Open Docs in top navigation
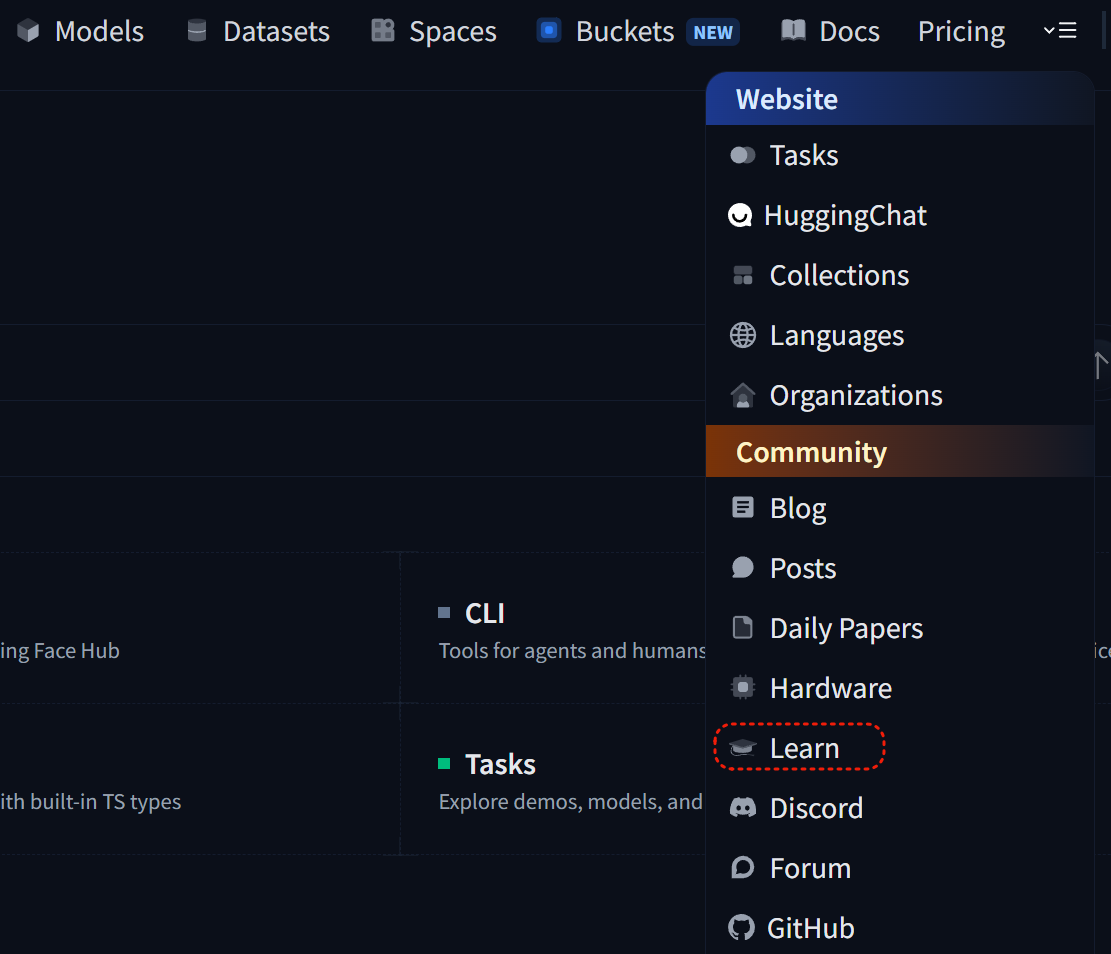1111x954 pixels. [830, 31]
